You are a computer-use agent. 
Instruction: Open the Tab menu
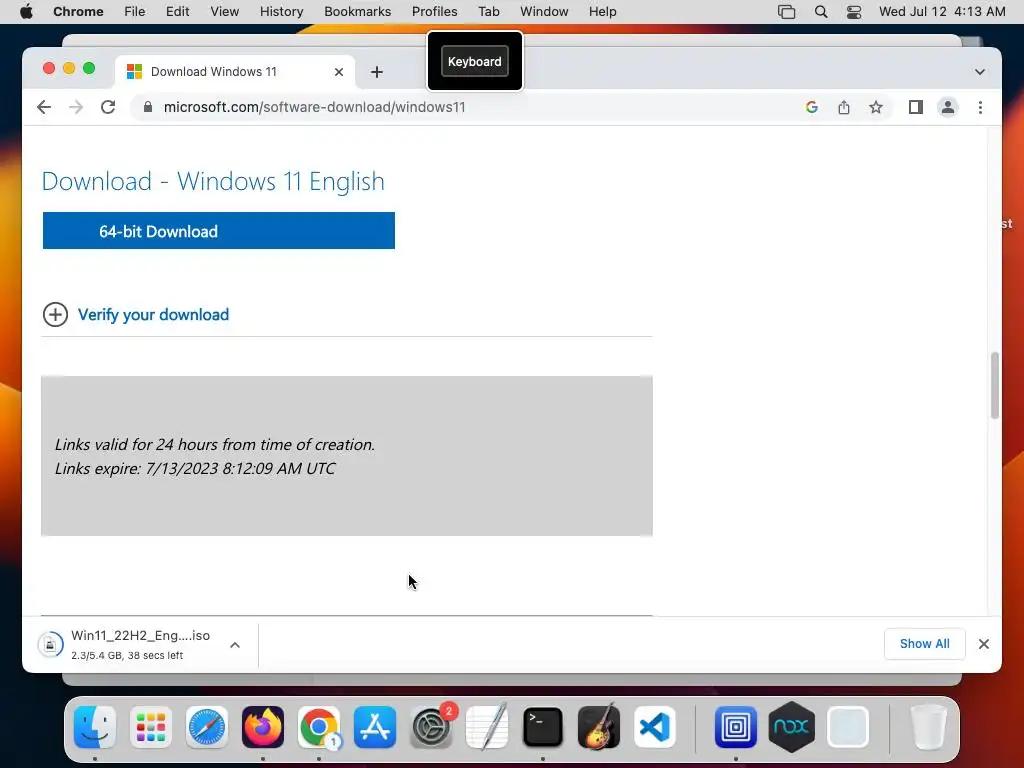[x=488, y=12]
